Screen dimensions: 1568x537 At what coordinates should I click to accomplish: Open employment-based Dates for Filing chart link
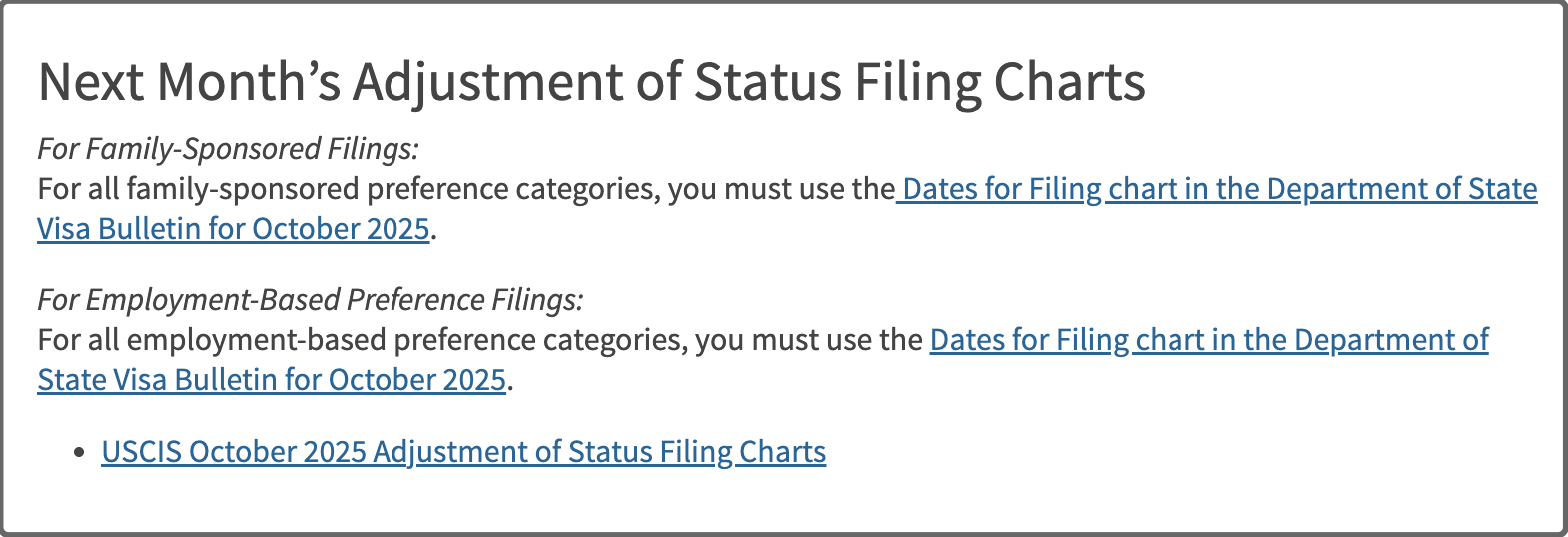point(1208,340)
